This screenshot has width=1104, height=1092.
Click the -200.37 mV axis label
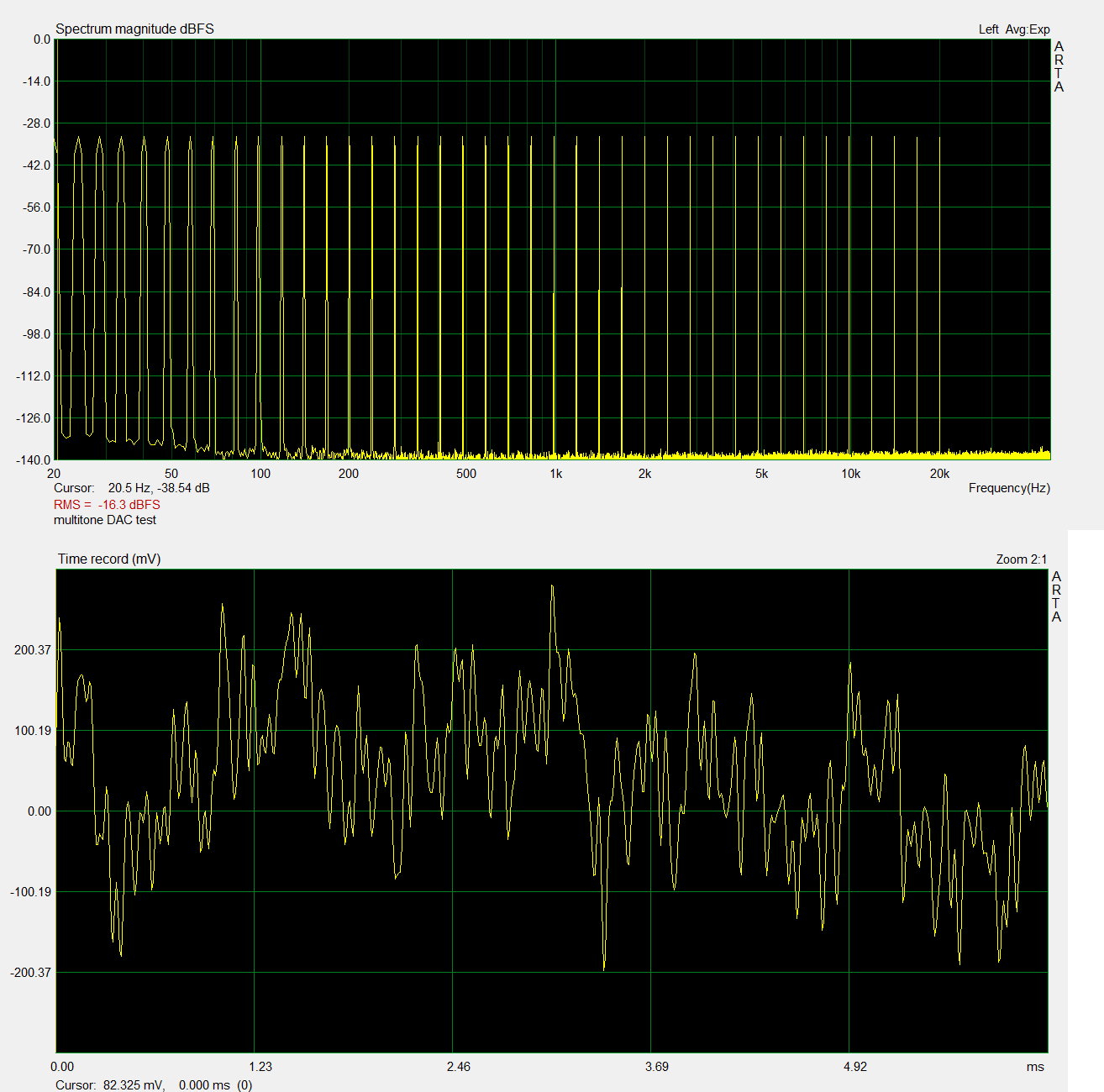[x=31, y=973]
